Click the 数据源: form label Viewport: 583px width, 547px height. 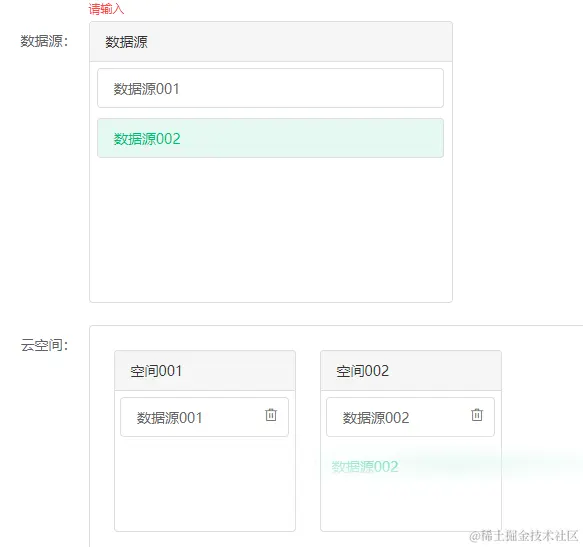pyautogui.click(x=44, y=41)
